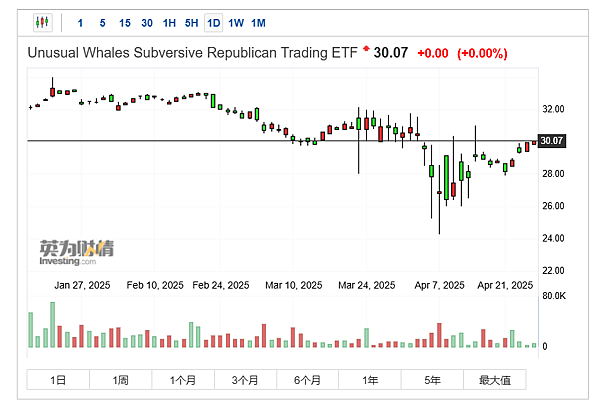This screenshot has width=600, height=410.
Task: Click the Jan 27, 2025 date label
Action: click(82, 286)
